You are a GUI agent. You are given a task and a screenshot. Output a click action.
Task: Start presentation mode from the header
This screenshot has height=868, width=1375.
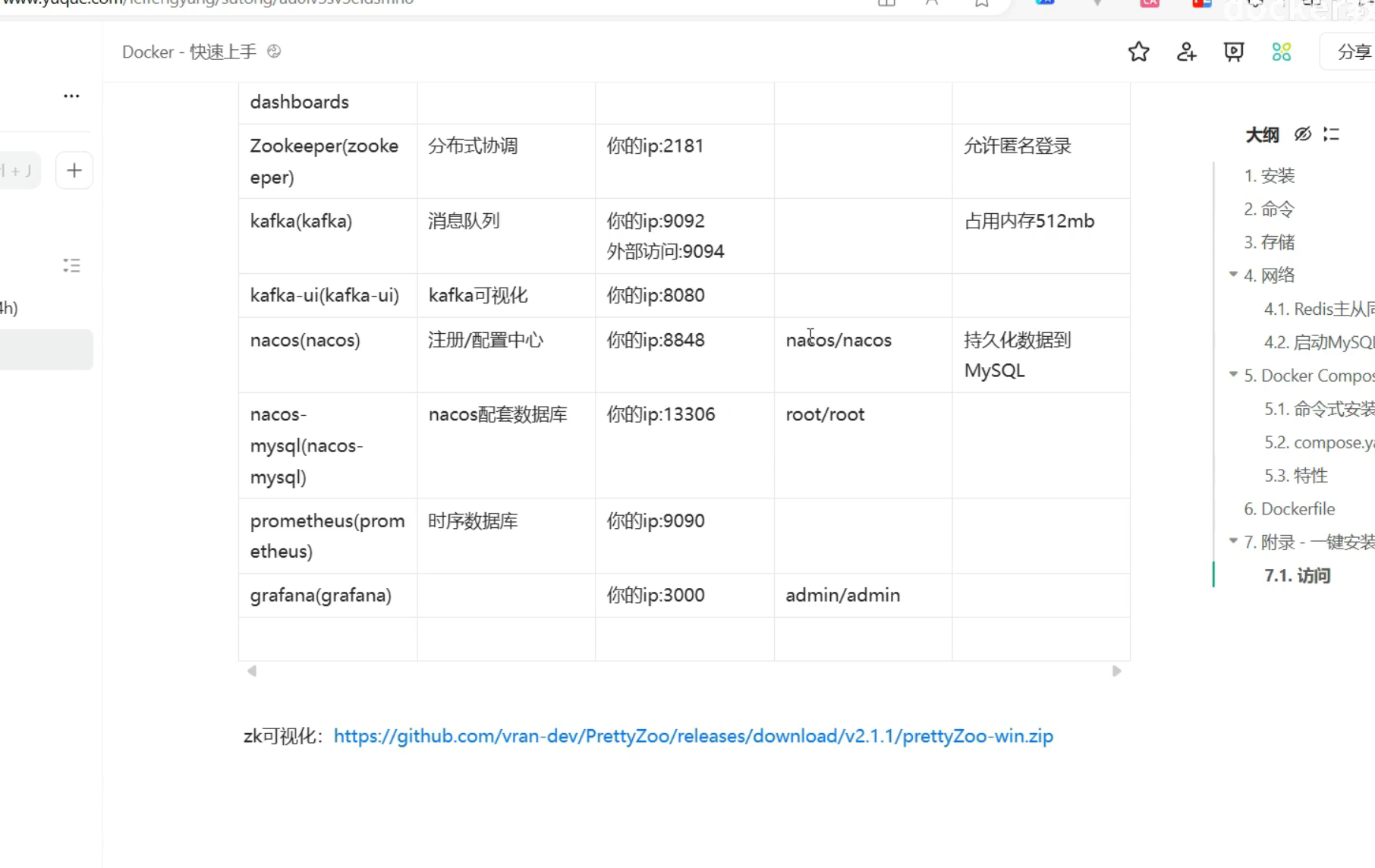point(1234,52)
